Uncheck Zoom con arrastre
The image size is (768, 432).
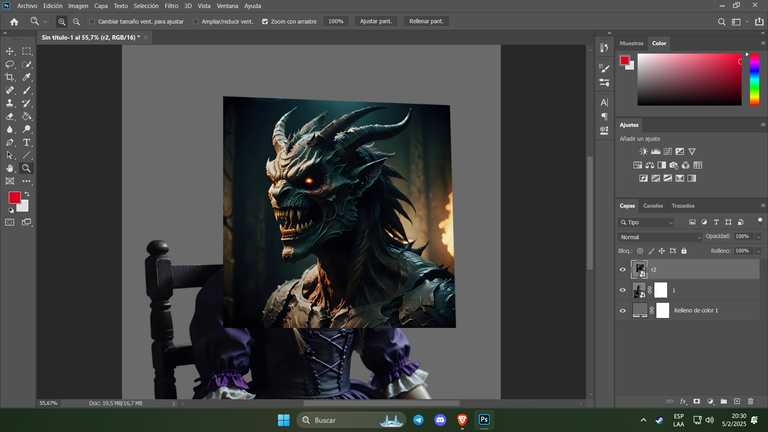click(x=265, y=22)
